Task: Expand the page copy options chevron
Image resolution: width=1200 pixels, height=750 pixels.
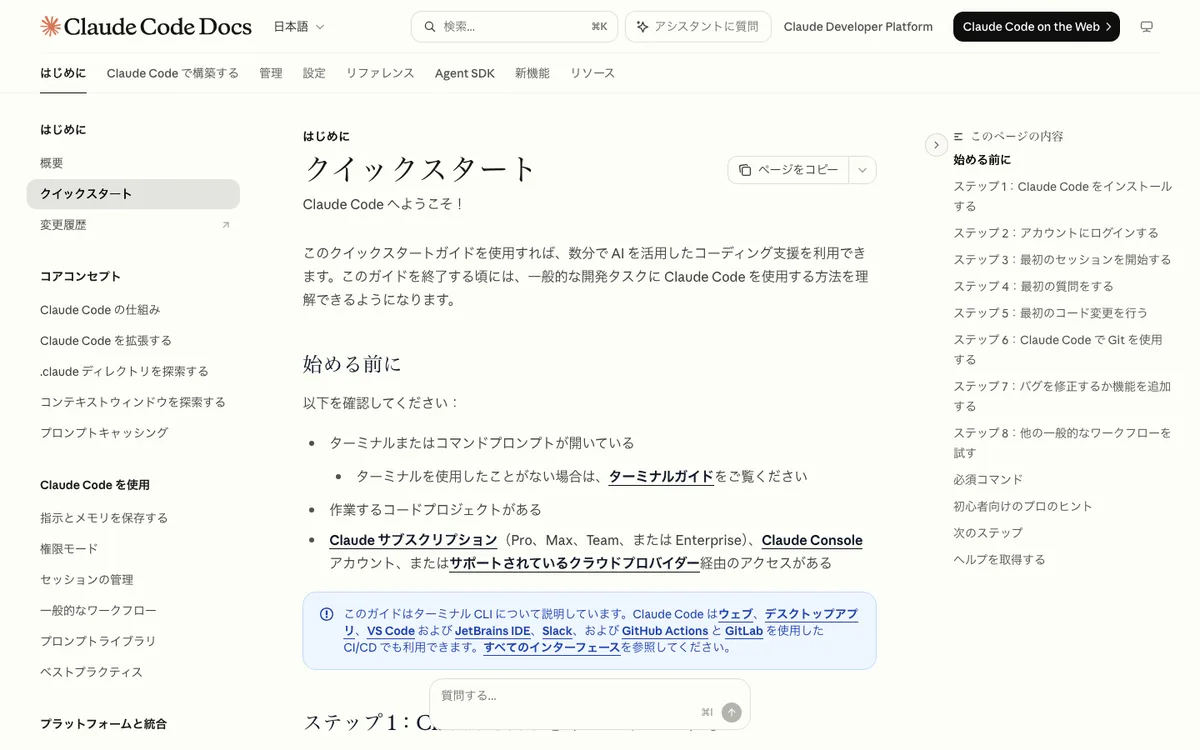Action: coord(863,170)
